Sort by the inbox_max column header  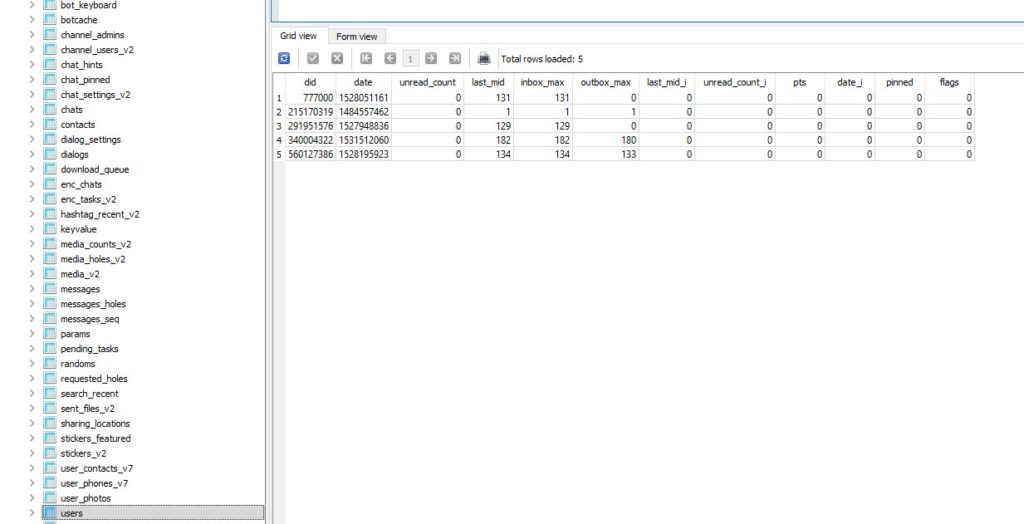(542, 82)
